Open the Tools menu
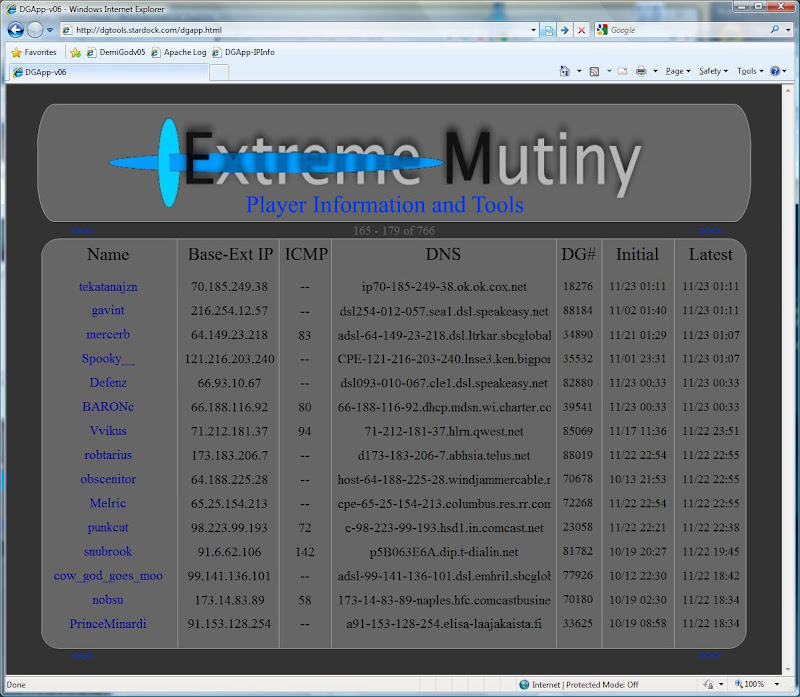 (749, 71)
